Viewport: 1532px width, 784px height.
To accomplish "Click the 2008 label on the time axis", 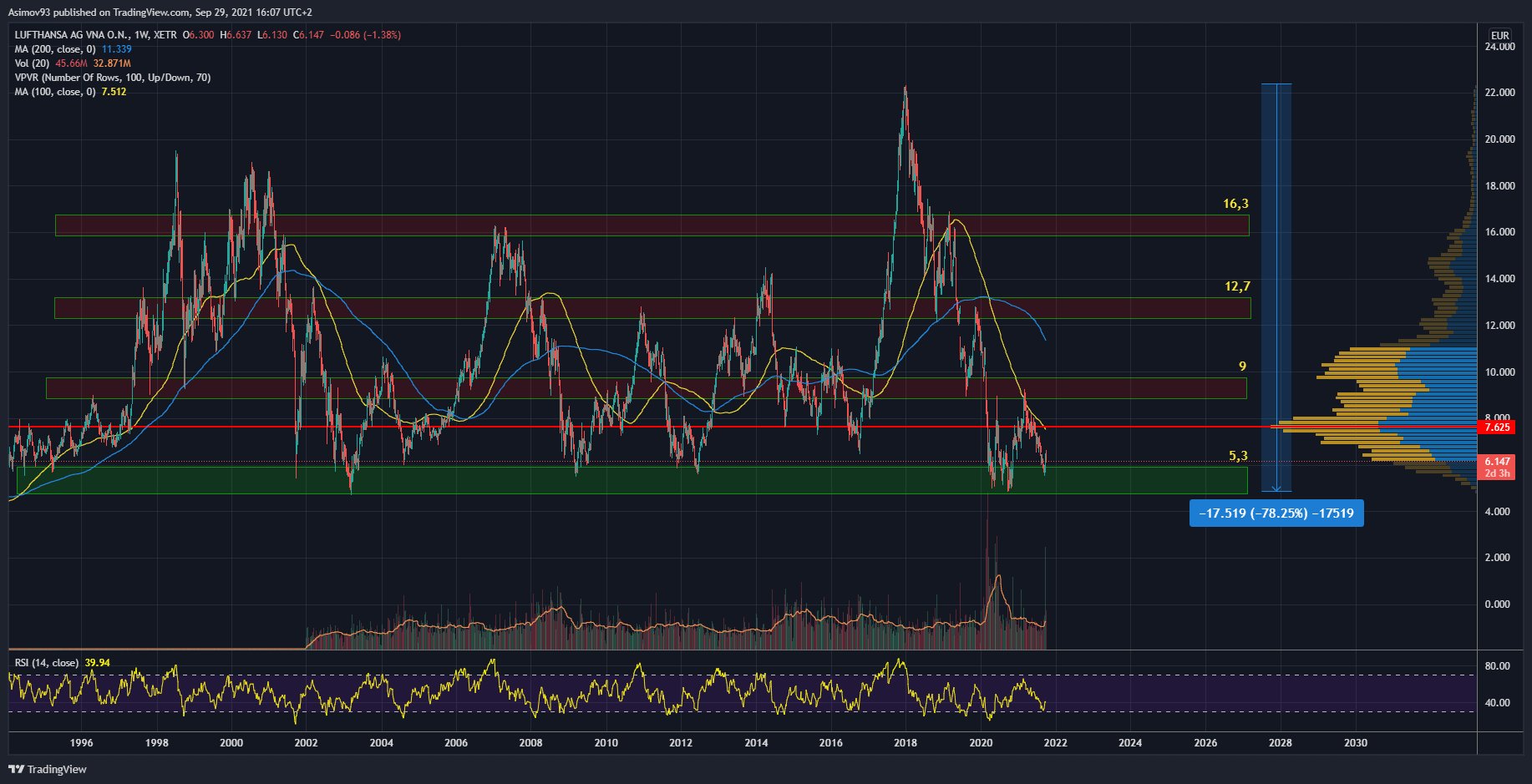I will (x=530, y=742).
